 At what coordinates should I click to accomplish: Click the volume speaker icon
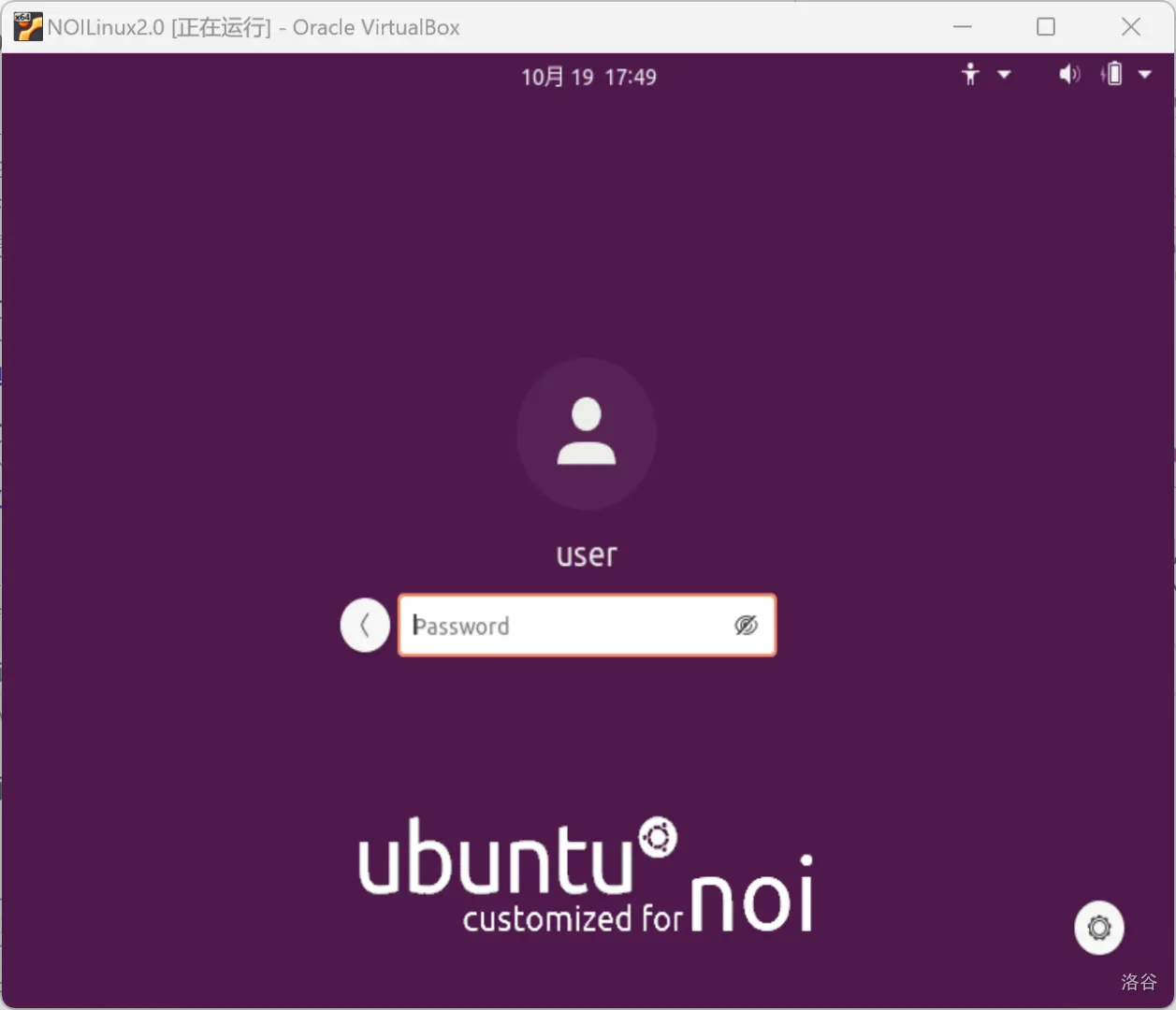click(x=1068, y=74)
